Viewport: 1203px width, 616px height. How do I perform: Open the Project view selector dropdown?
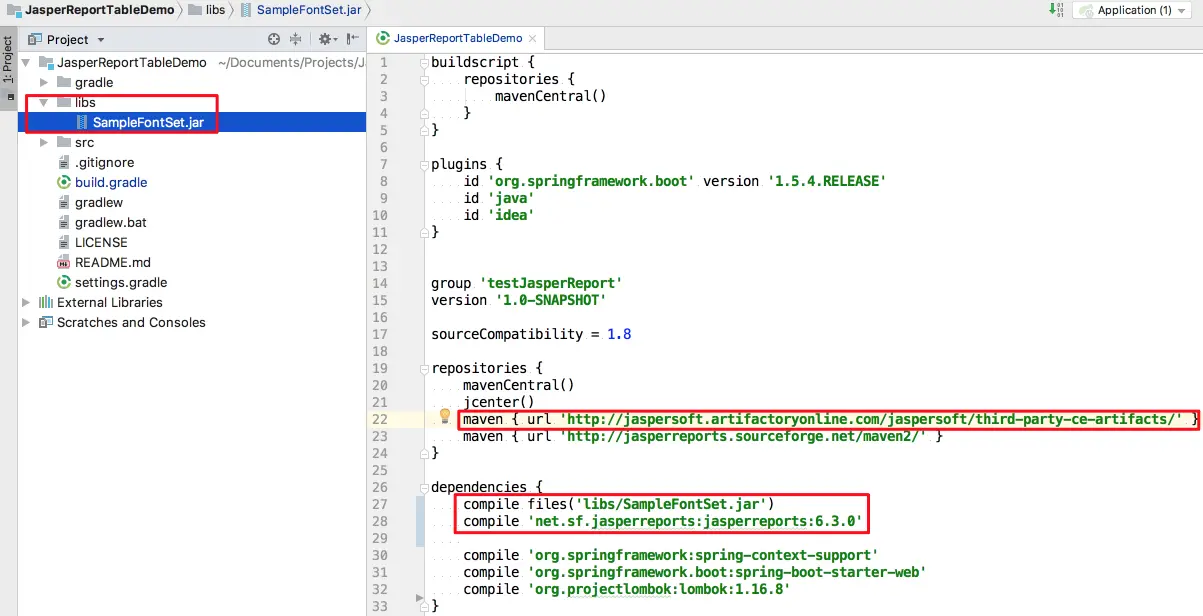tap(68, 39)
